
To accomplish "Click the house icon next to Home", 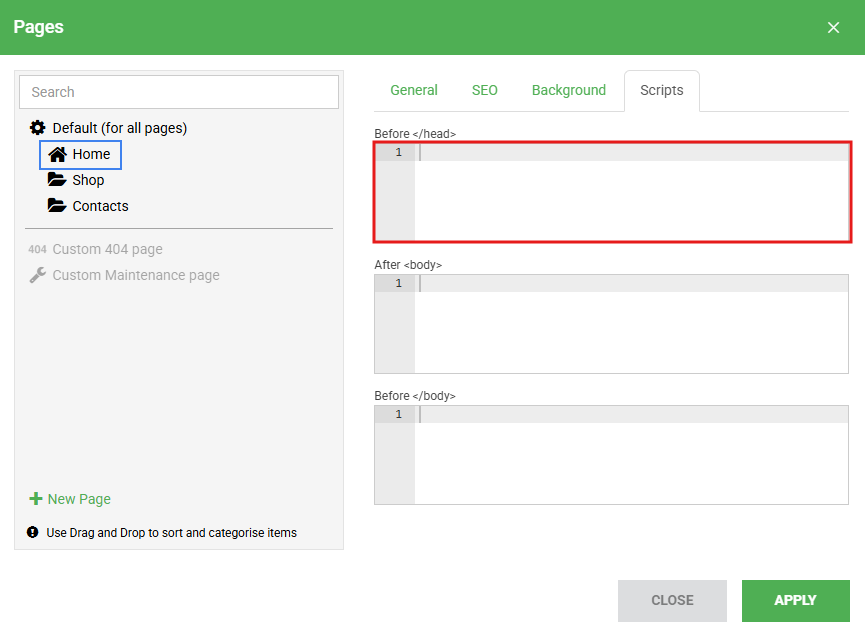I will 58,154.
